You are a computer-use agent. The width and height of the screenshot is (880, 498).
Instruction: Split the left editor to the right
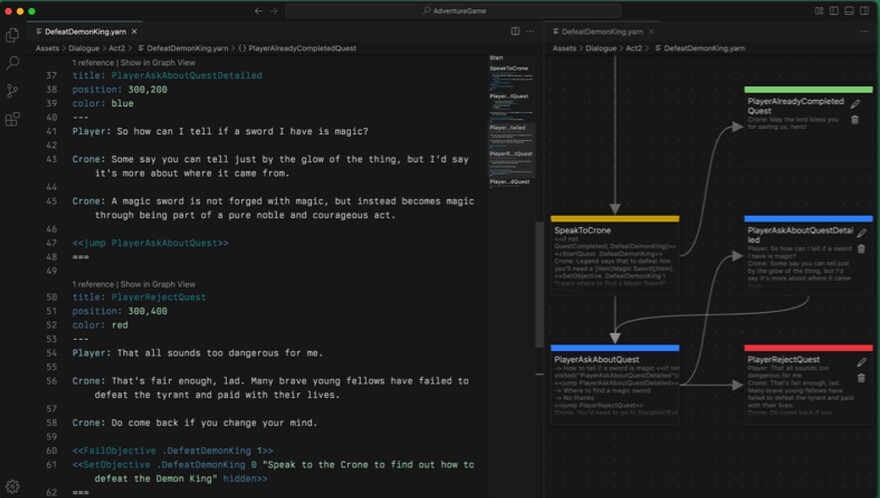[515, 31]
